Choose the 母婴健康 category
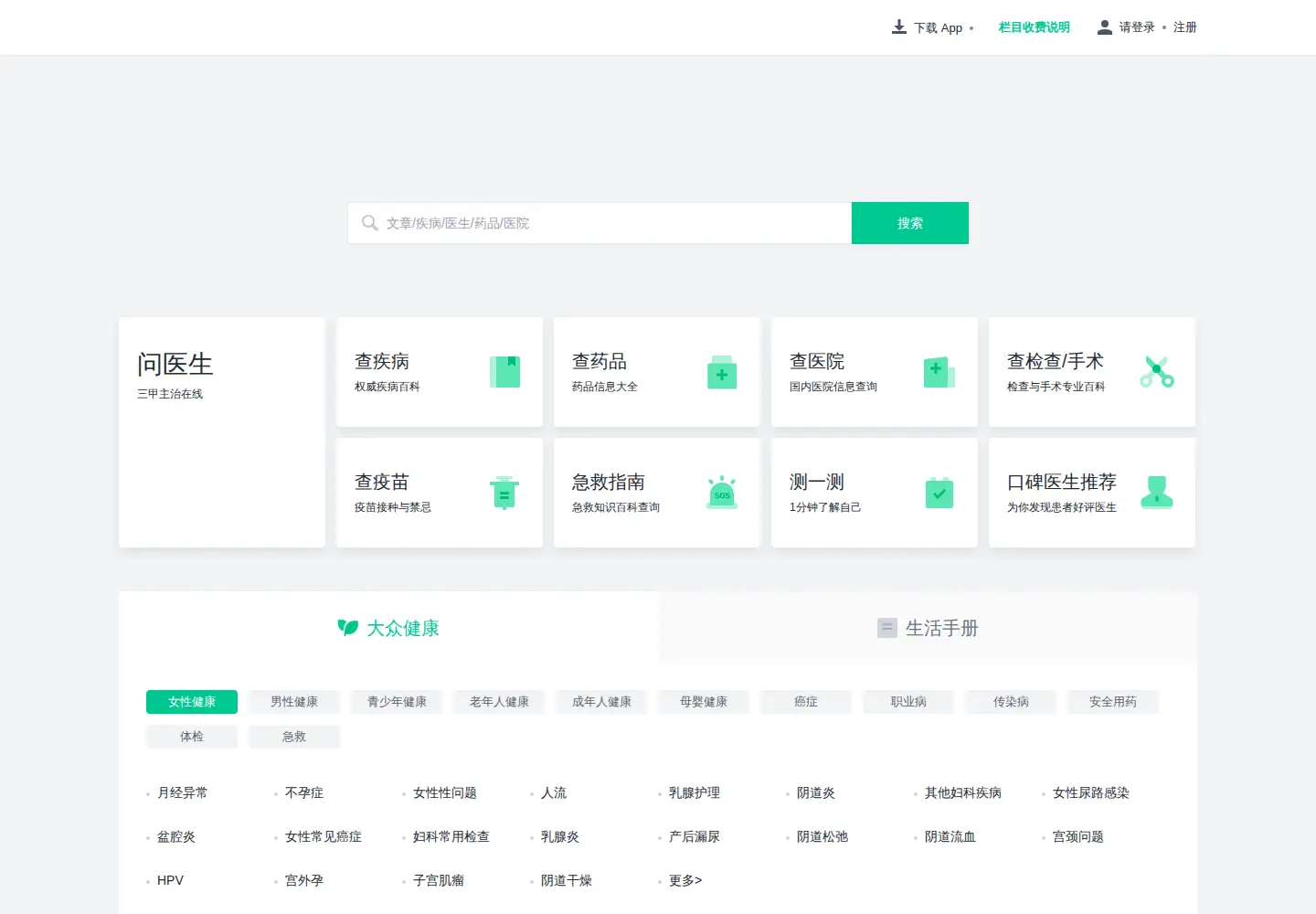Viewport: 1316px width, 914px height. pyautogui.click(x=704, y=702)
